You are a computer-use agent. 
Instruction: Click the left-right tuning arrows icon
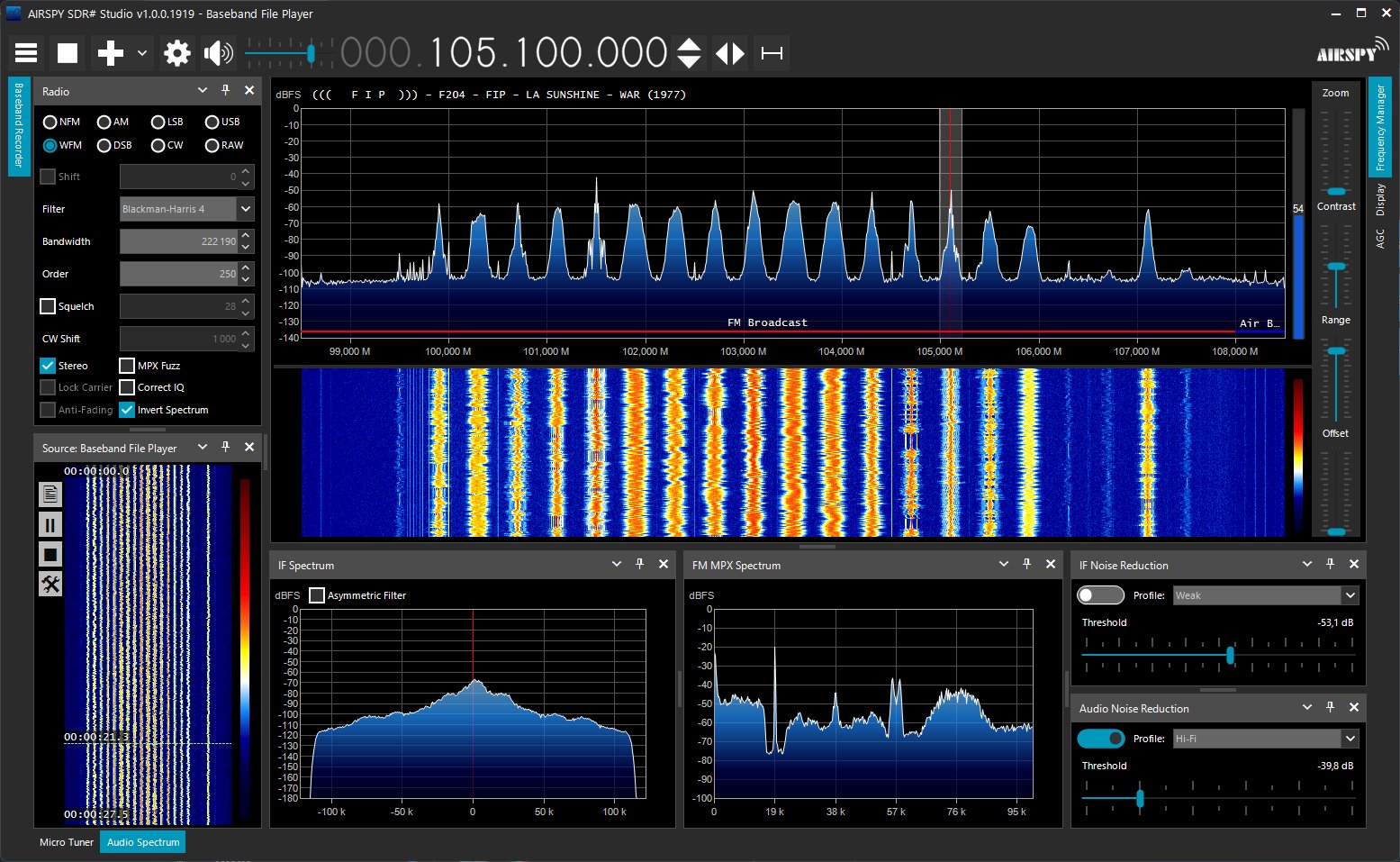pyautogui.click(x=730, y=53)
